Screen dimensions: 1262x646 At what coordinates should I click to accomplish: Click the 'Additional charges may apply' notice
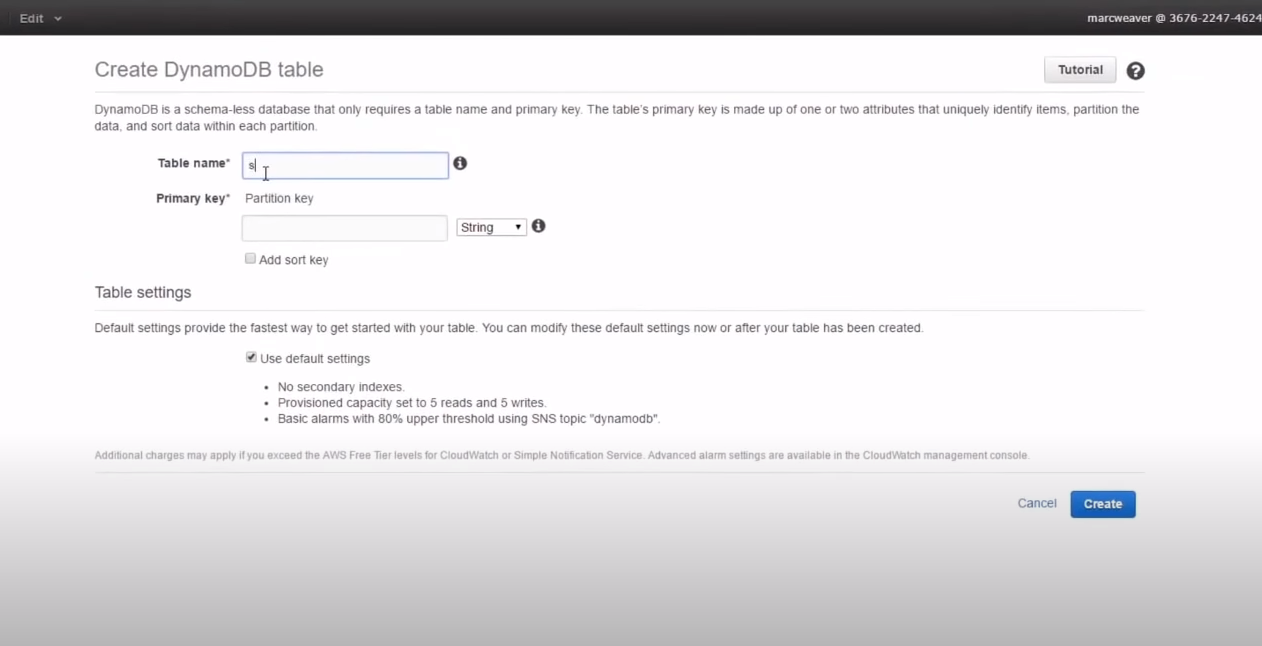pyautogui.click(x=562, y=455)
